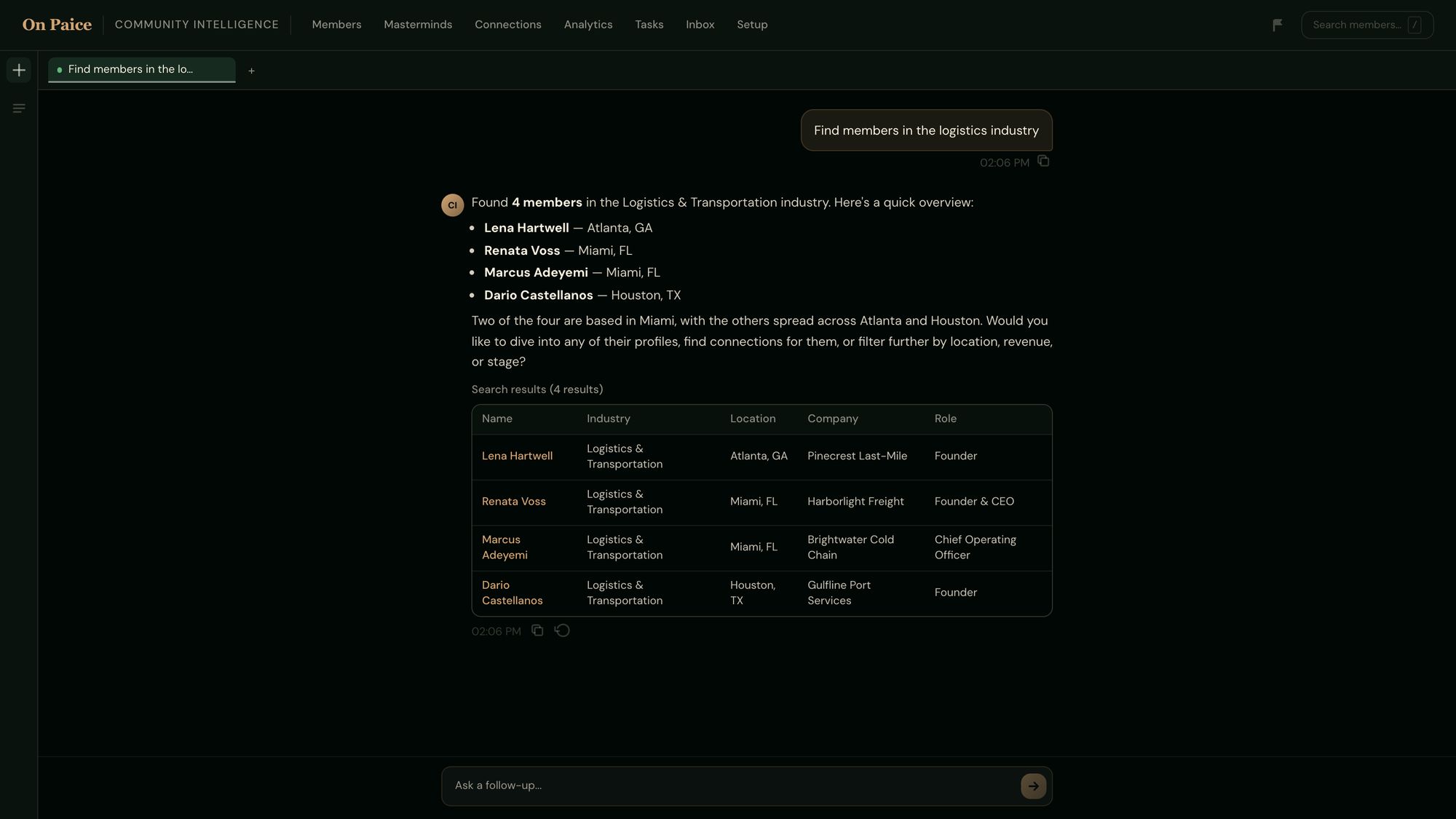This screenshot has width=1456, height=819.
Task: Click the Chief Operating Officer cell
Action: coord(975,547)
